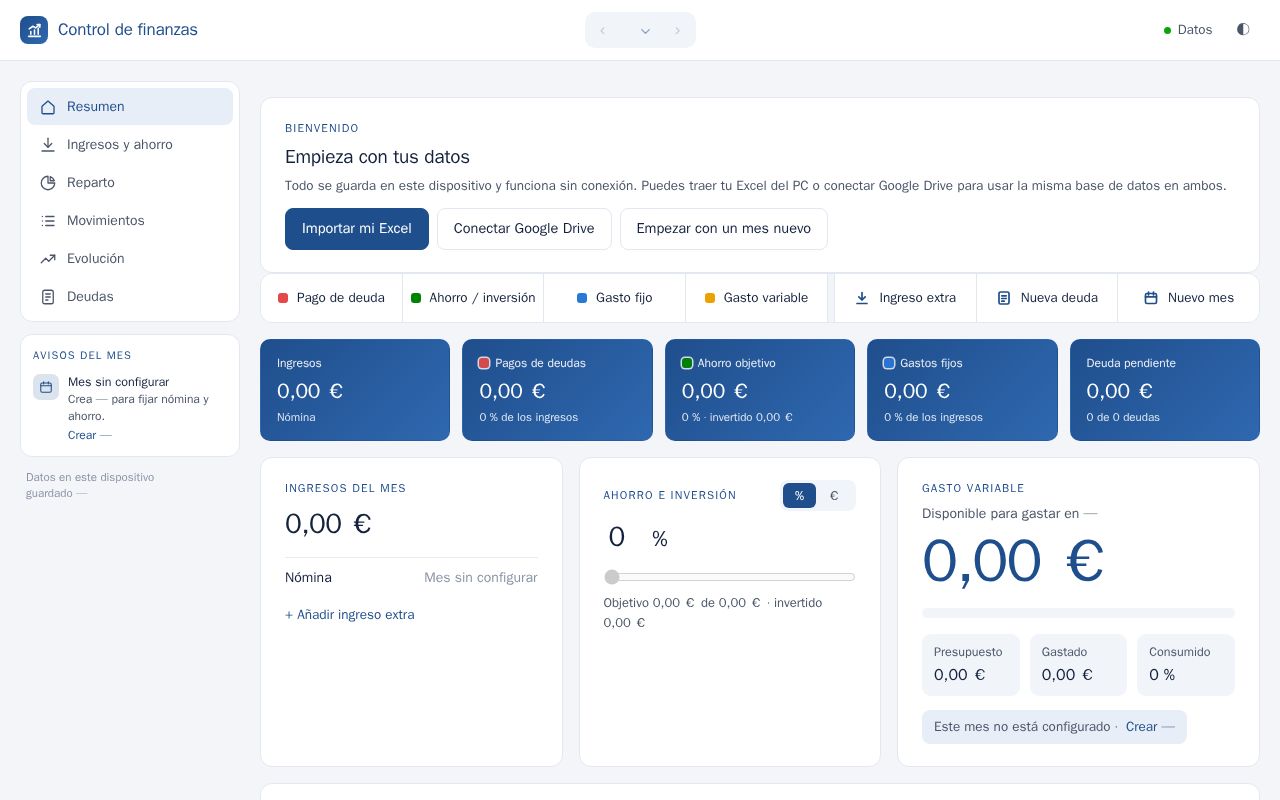Add a Gasto variable entry
The image size is (1280, 800).
757,298
